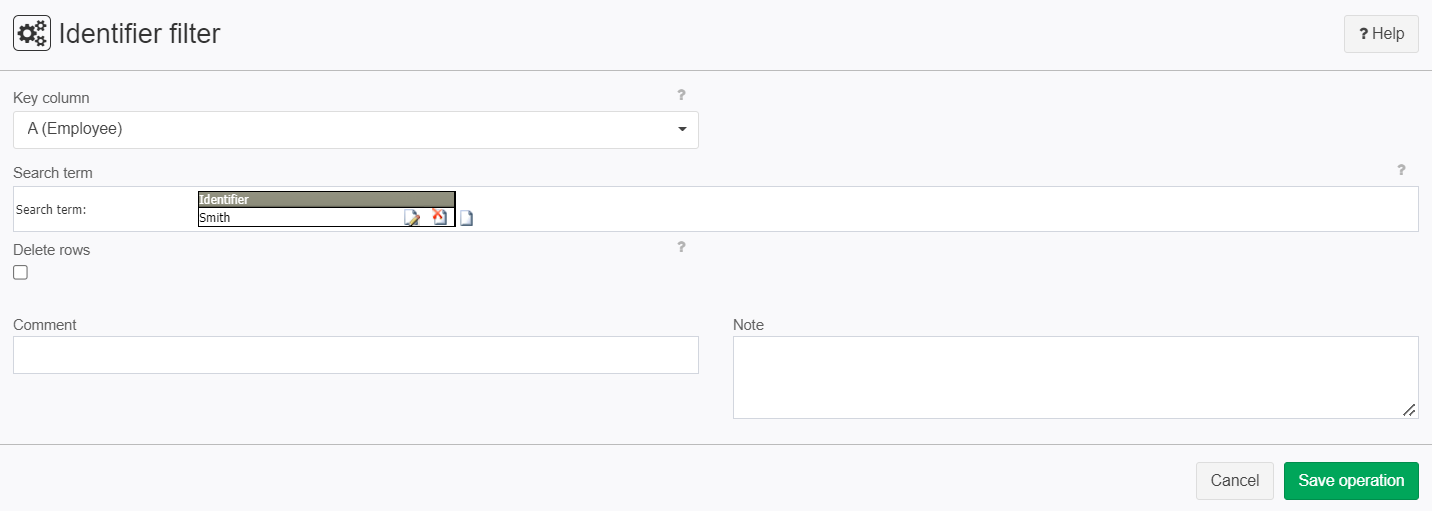Open the question mark help for Key column
The width and height of the screenshot is (1432, 511).
(681, 95)
